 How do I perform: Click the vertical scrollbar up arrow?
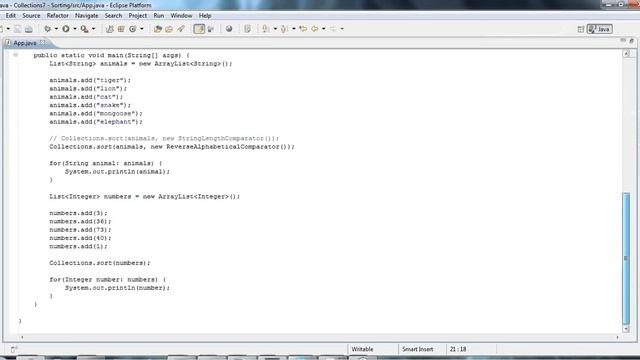(x=627, y=53)
